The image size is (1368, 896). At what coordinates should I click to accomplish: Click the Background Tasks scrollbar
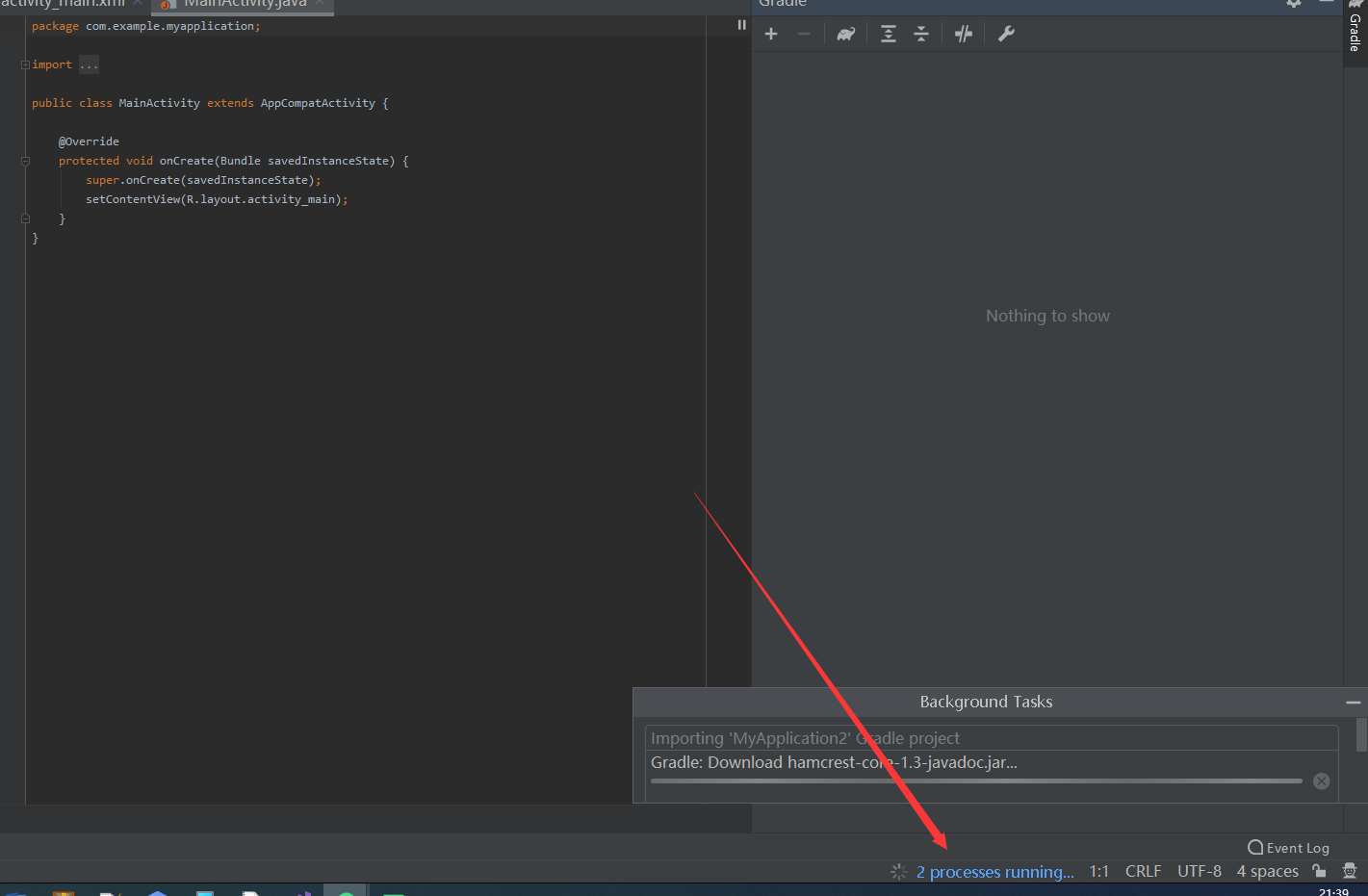point(1361,734)
